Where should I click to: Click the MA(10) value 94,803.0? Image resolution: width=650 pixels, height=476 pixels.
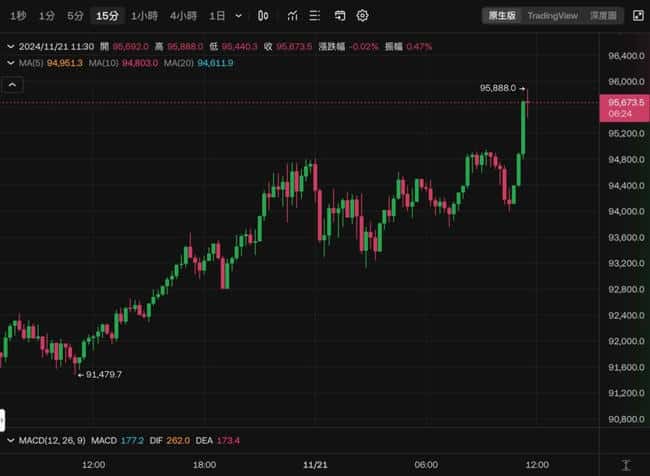coord(140,63)
